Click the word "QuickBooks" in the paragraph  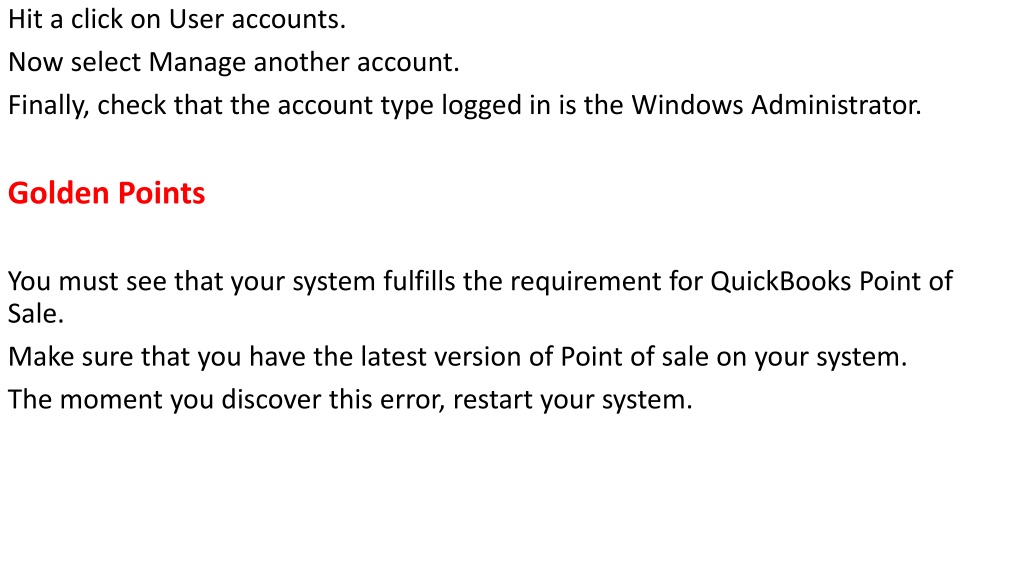780,281
